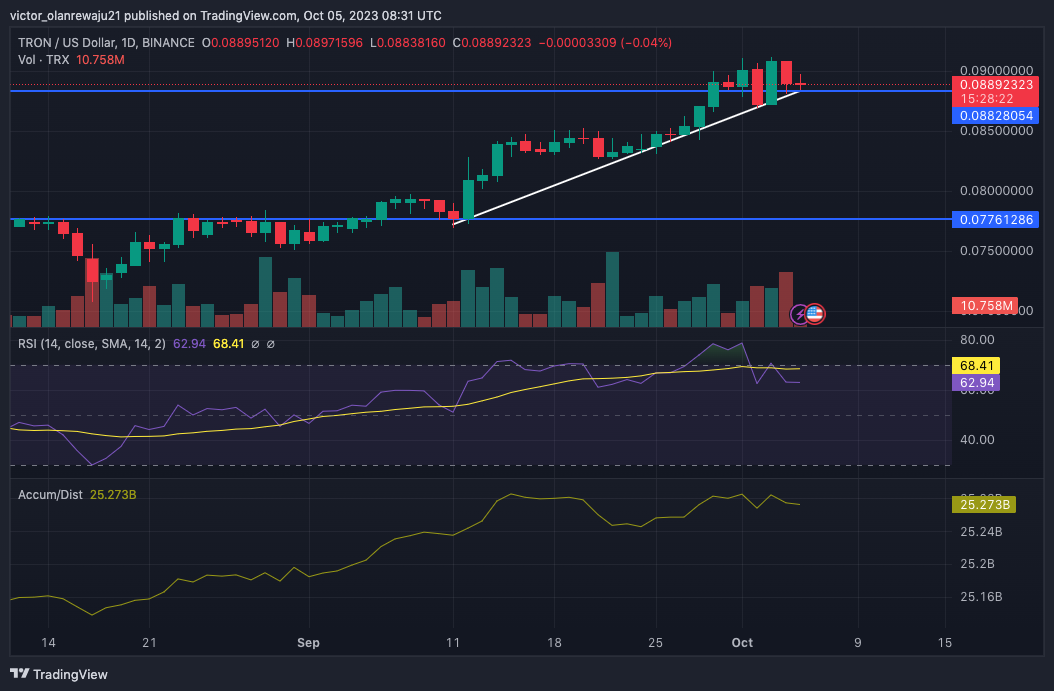
Task: Click the yellow RSI value label 68.41
Action: point(976,366)
